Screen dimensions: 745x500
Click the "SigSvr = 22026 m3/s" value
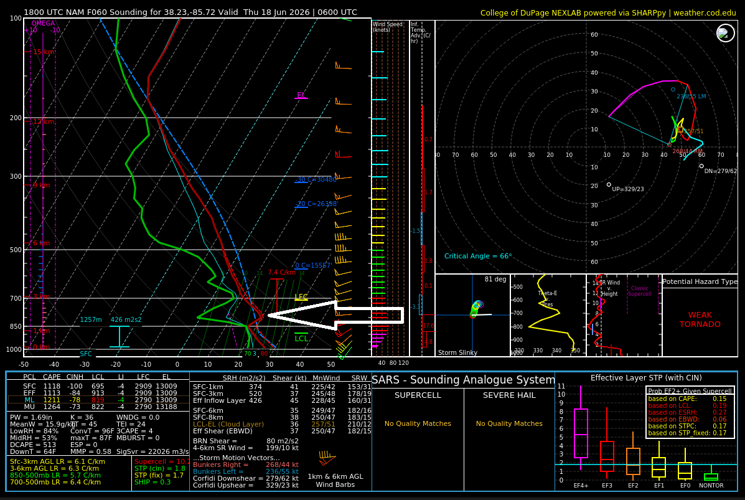click(x=152, y=452)
